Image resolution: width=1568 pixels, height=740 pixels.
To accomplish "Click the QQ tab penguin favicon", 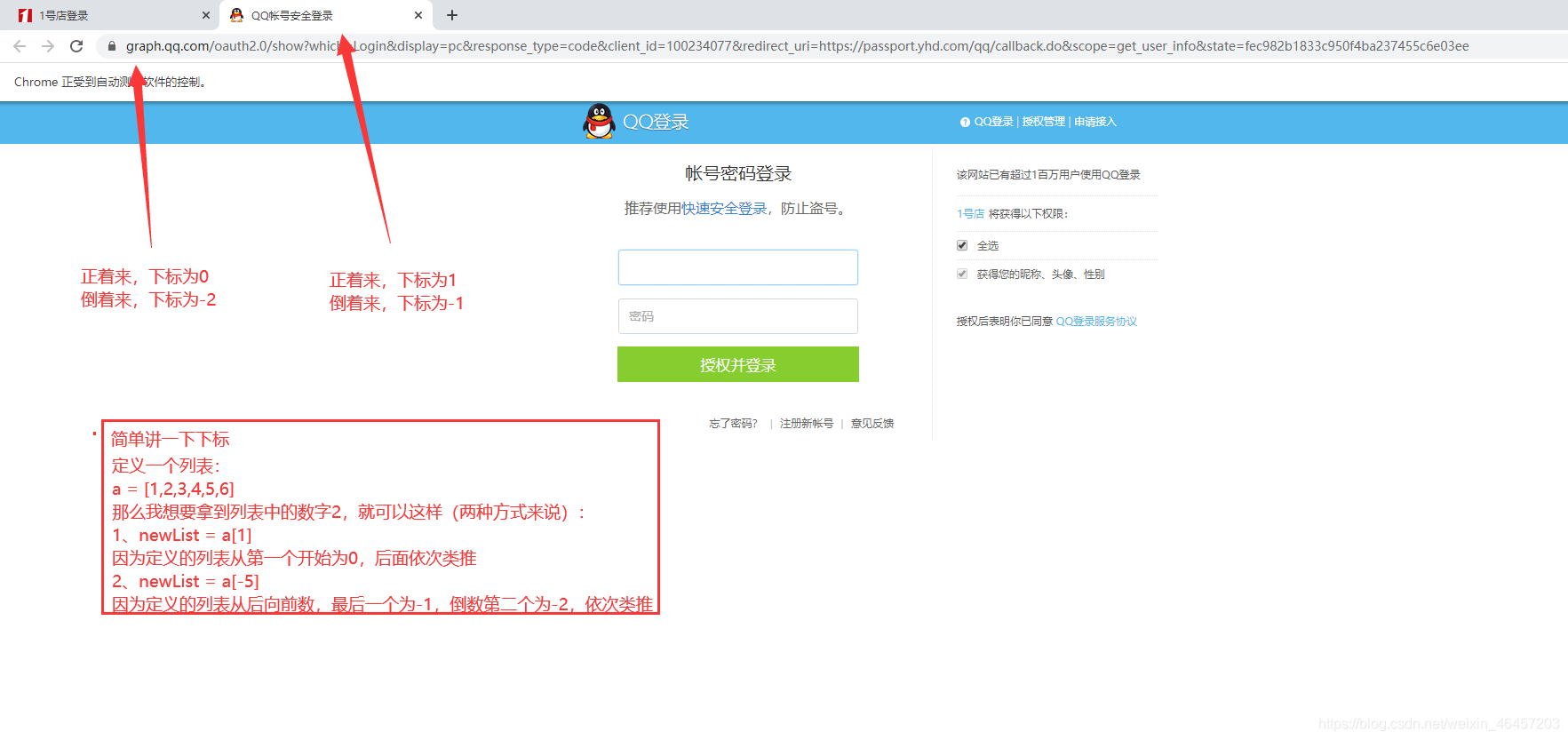I will pyautogui.click(x=236, y=15).
